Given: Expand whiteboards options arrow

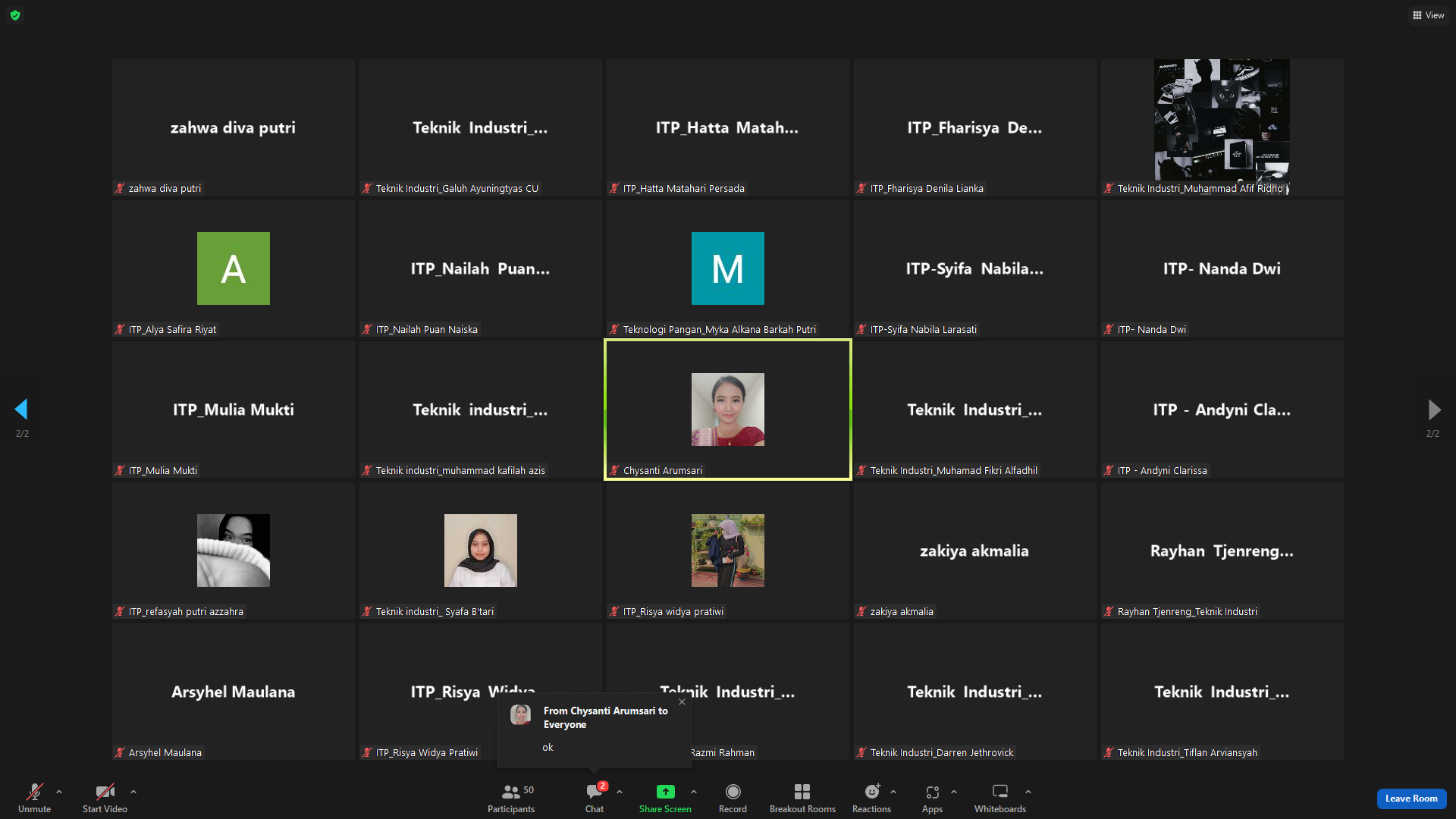Looking at the screenshot, I should coord(1028,792).
